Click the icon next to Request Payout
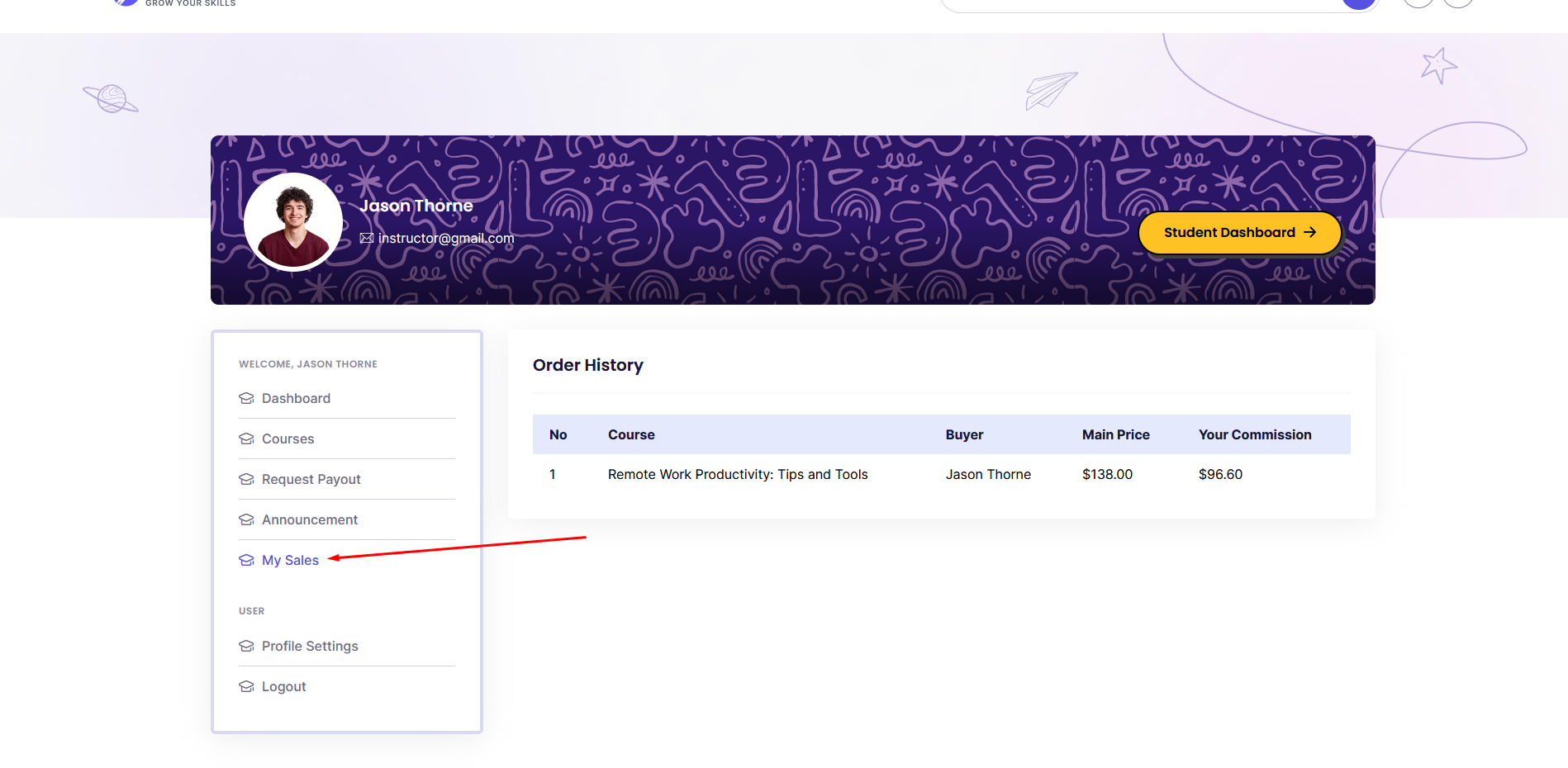The width and height of the screenshot is (1568, 768). pyautogui.click(x=246, y=479)
